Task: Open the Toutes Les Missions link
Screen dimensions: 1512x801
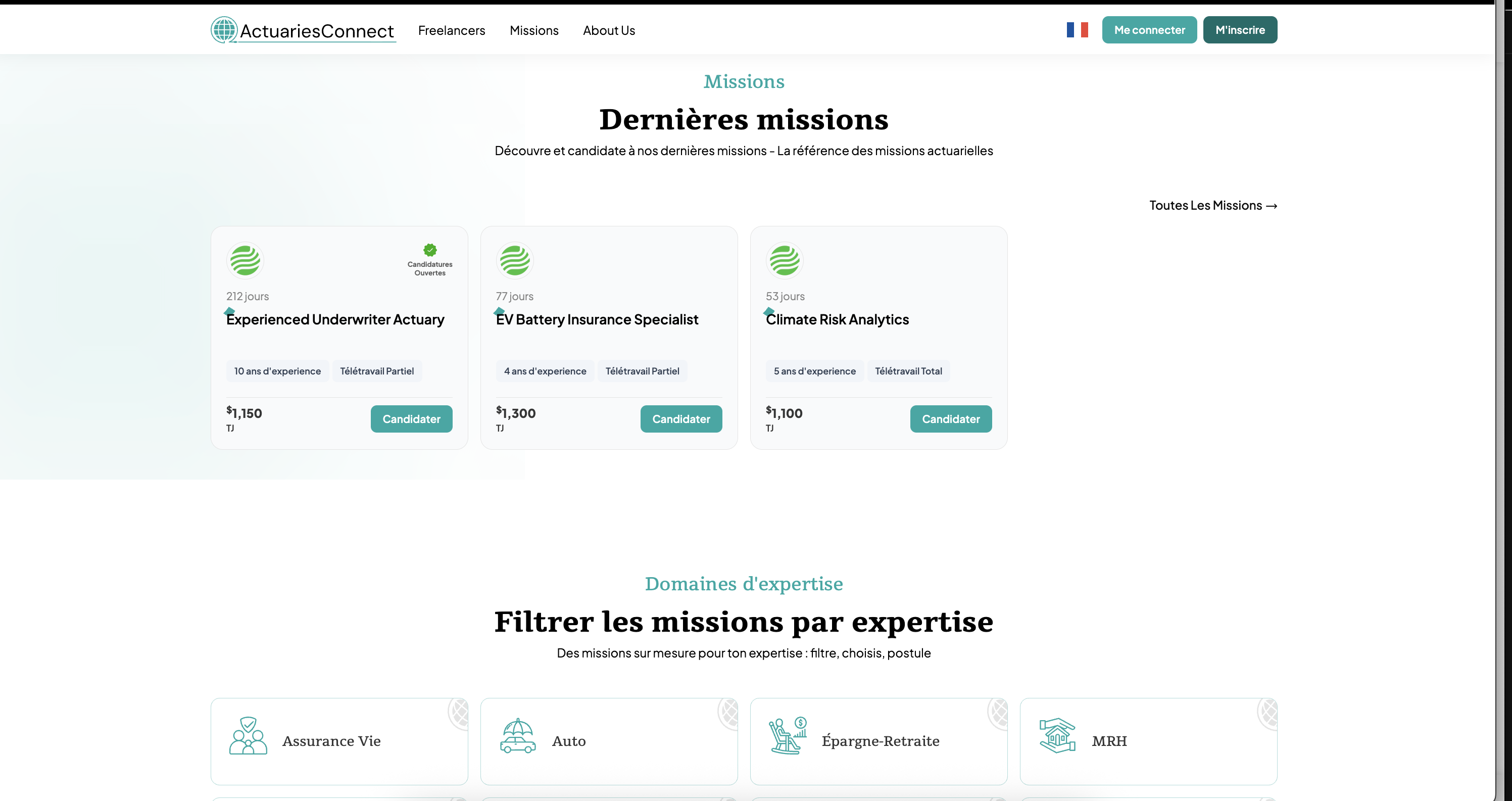Action: [x=1213, y=206]
